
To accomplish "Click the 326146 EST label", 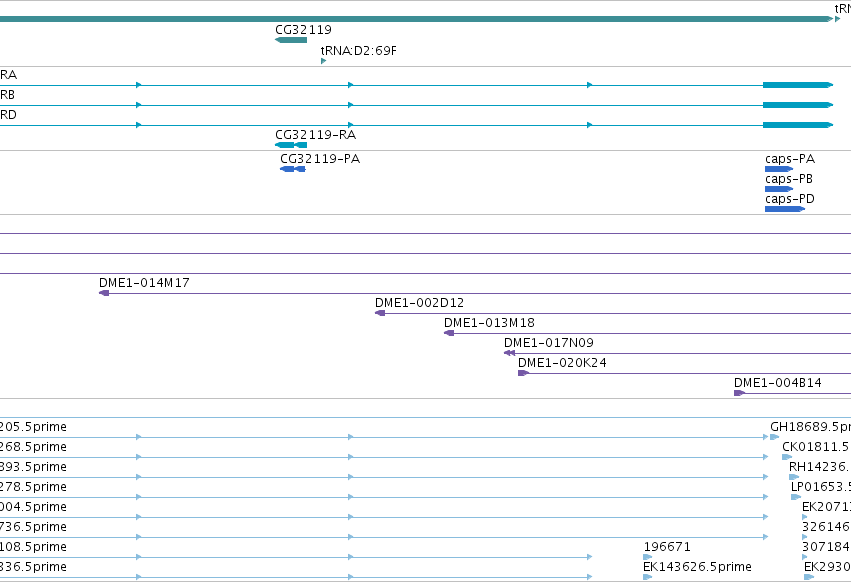I will [x=826, y=527].
